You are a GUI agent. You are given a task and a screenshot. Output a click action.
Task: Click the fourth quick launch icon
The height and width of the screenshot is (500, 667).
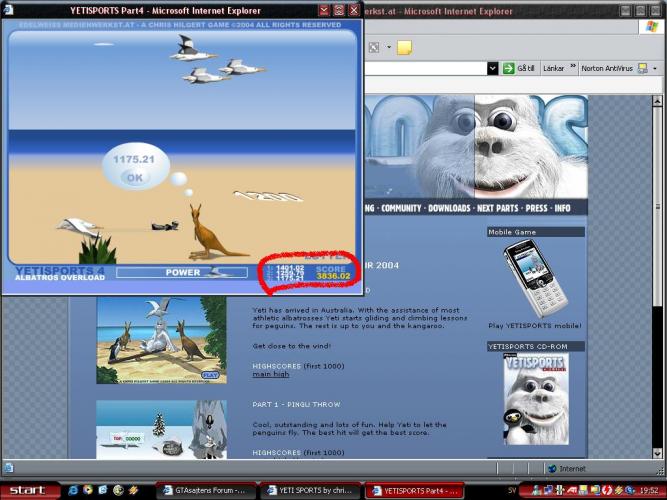[118, 490]
